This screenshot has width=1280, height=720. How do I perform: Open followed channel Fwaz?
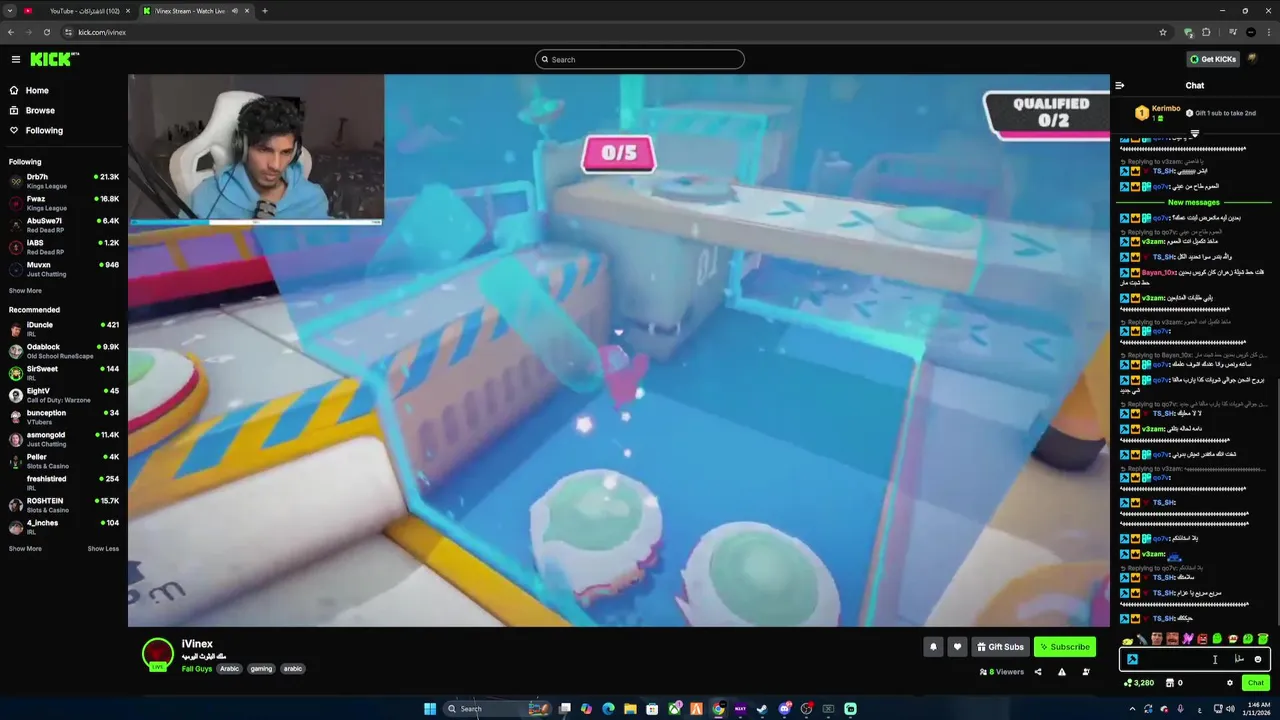(64, 203)
